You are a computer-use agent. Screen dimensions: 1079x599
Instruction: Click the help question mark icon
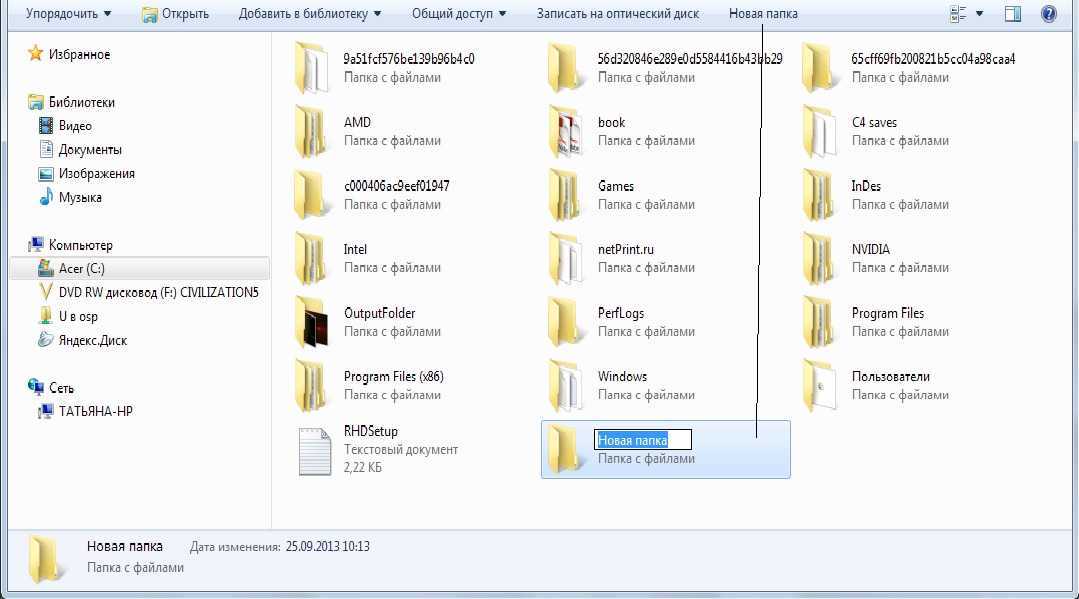pos(1048,14)
